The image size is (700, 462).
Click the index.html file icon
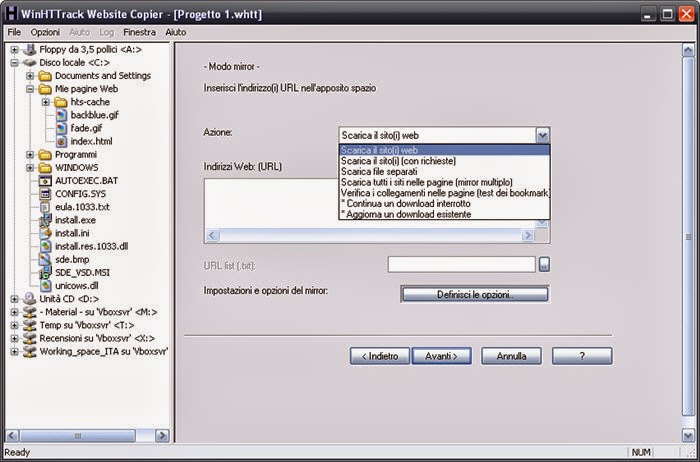(61, 142)
